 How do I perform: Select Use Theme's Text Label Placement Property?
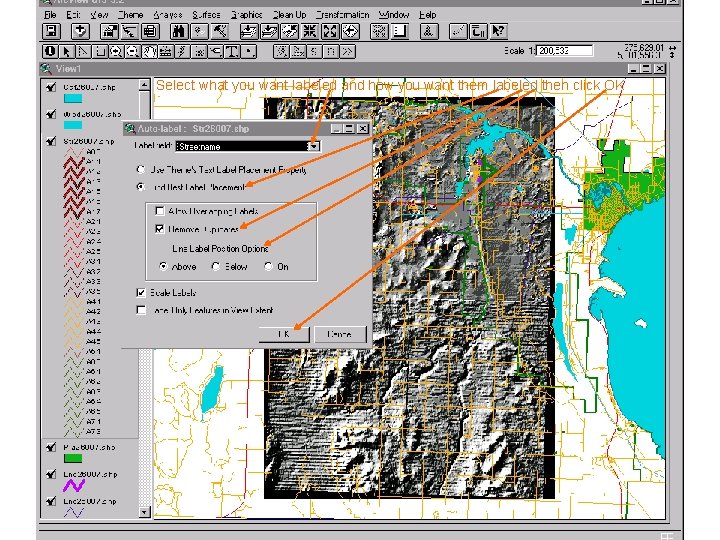[142, 169]
